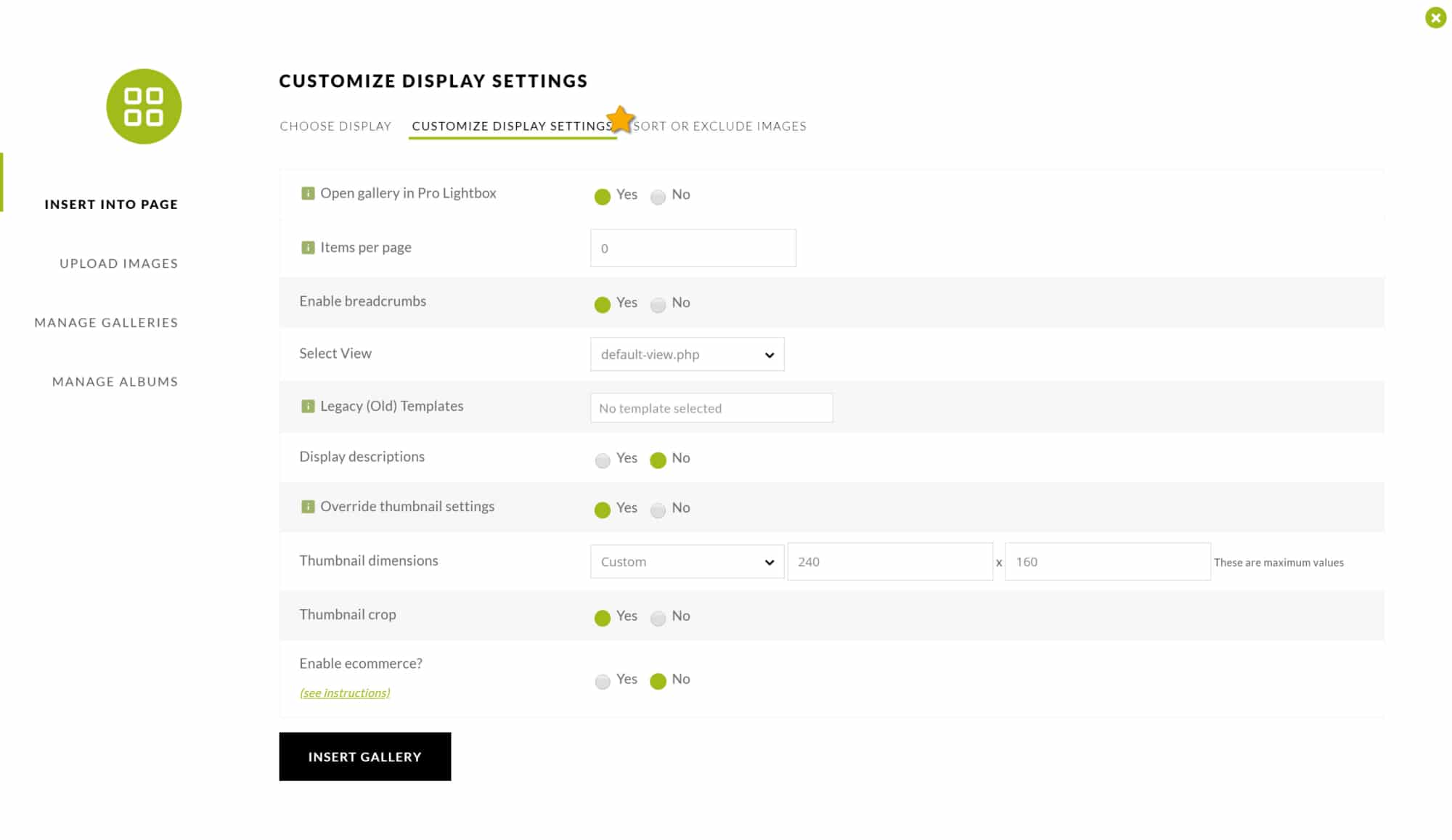Click the Insert Gallery button
The height and width of the screenshot is (840, 1452).
pos(364,757)
